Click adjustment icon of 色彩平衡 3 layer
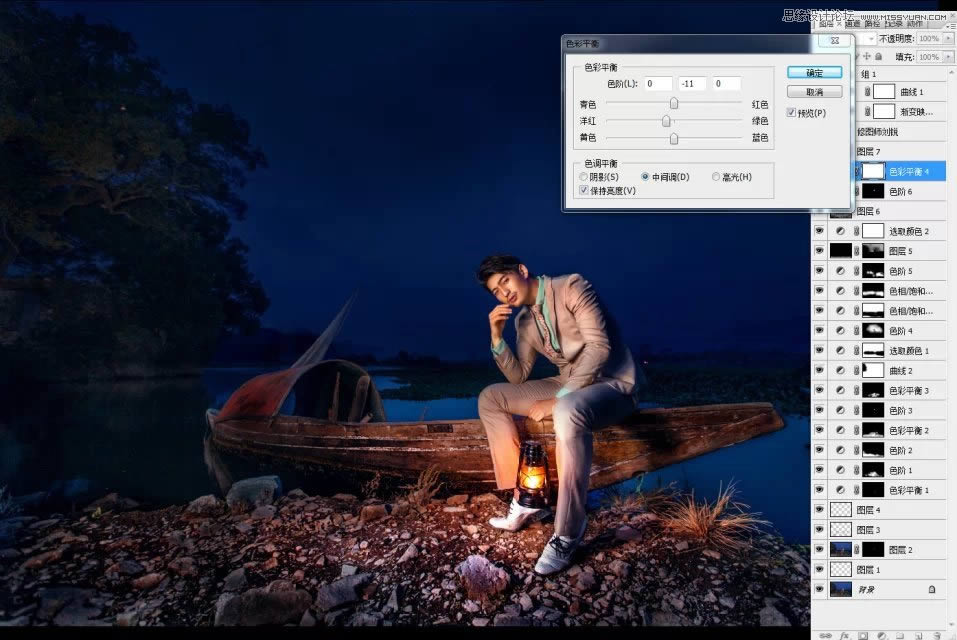Screen dimensions: 957x640 pyautogui.click(x=840, y=390)
